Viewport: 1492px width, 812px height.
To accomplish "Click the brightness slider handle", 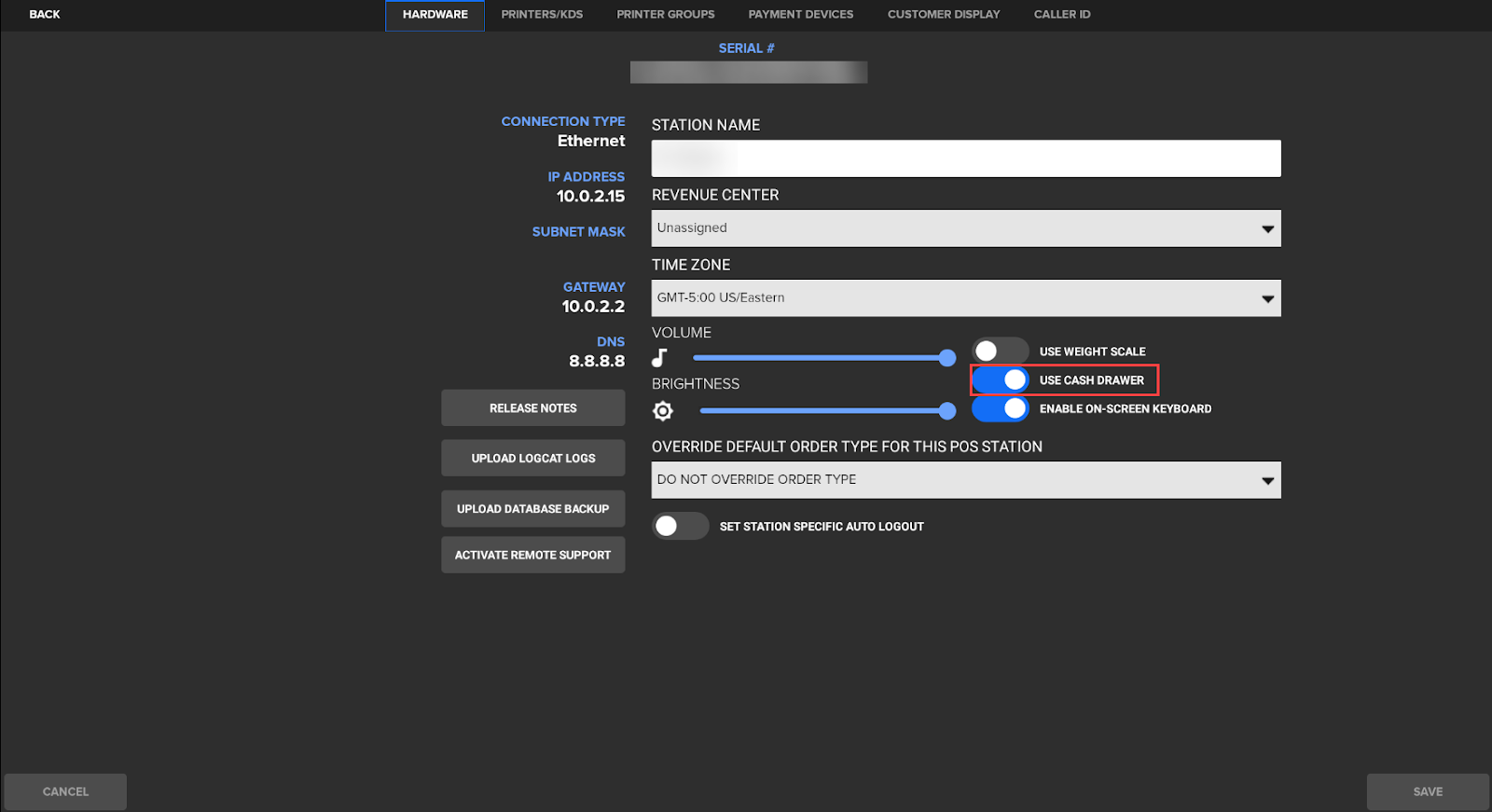I will tap(947, 411).
